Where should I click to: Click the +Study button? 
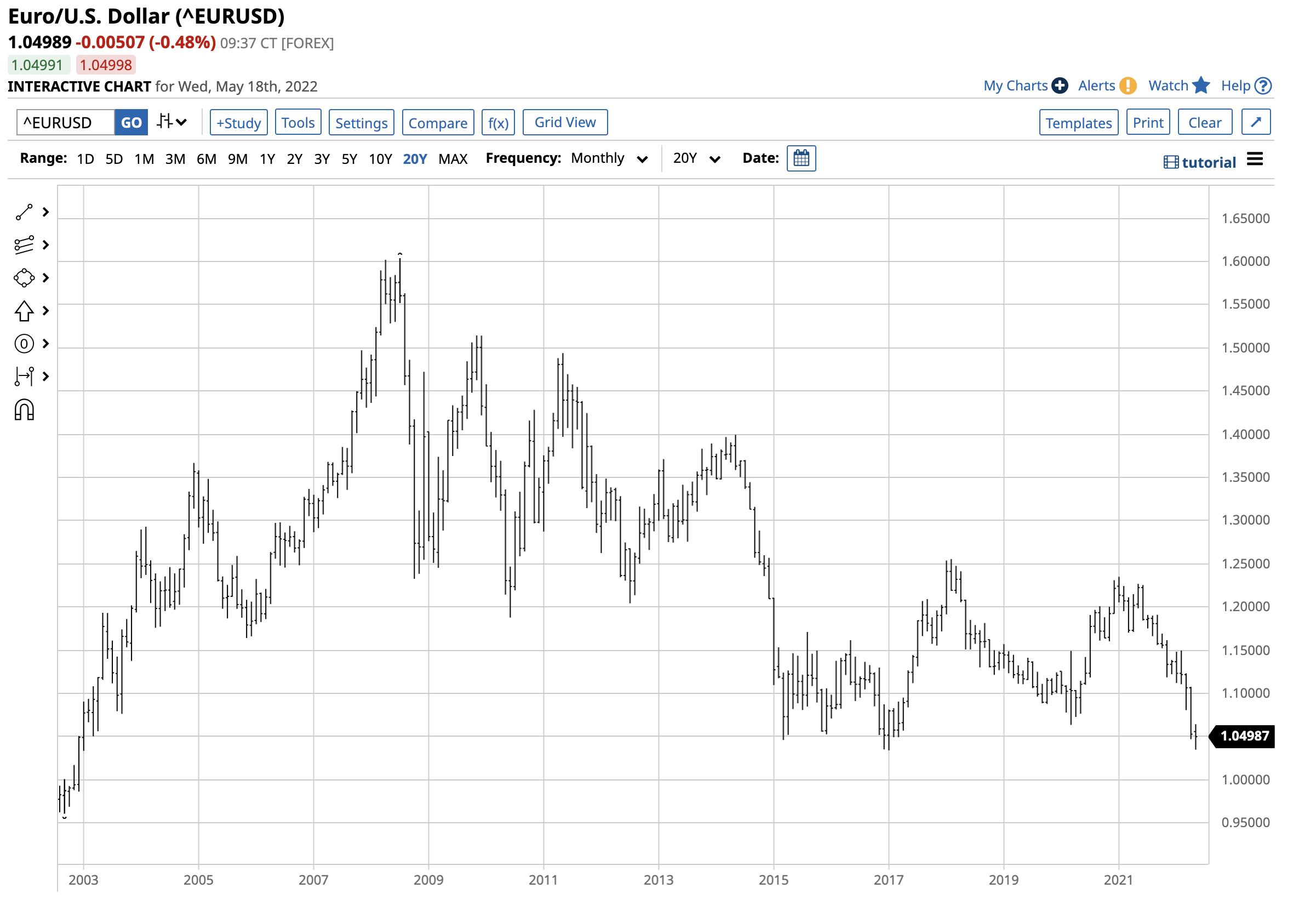tap(238, 123)
